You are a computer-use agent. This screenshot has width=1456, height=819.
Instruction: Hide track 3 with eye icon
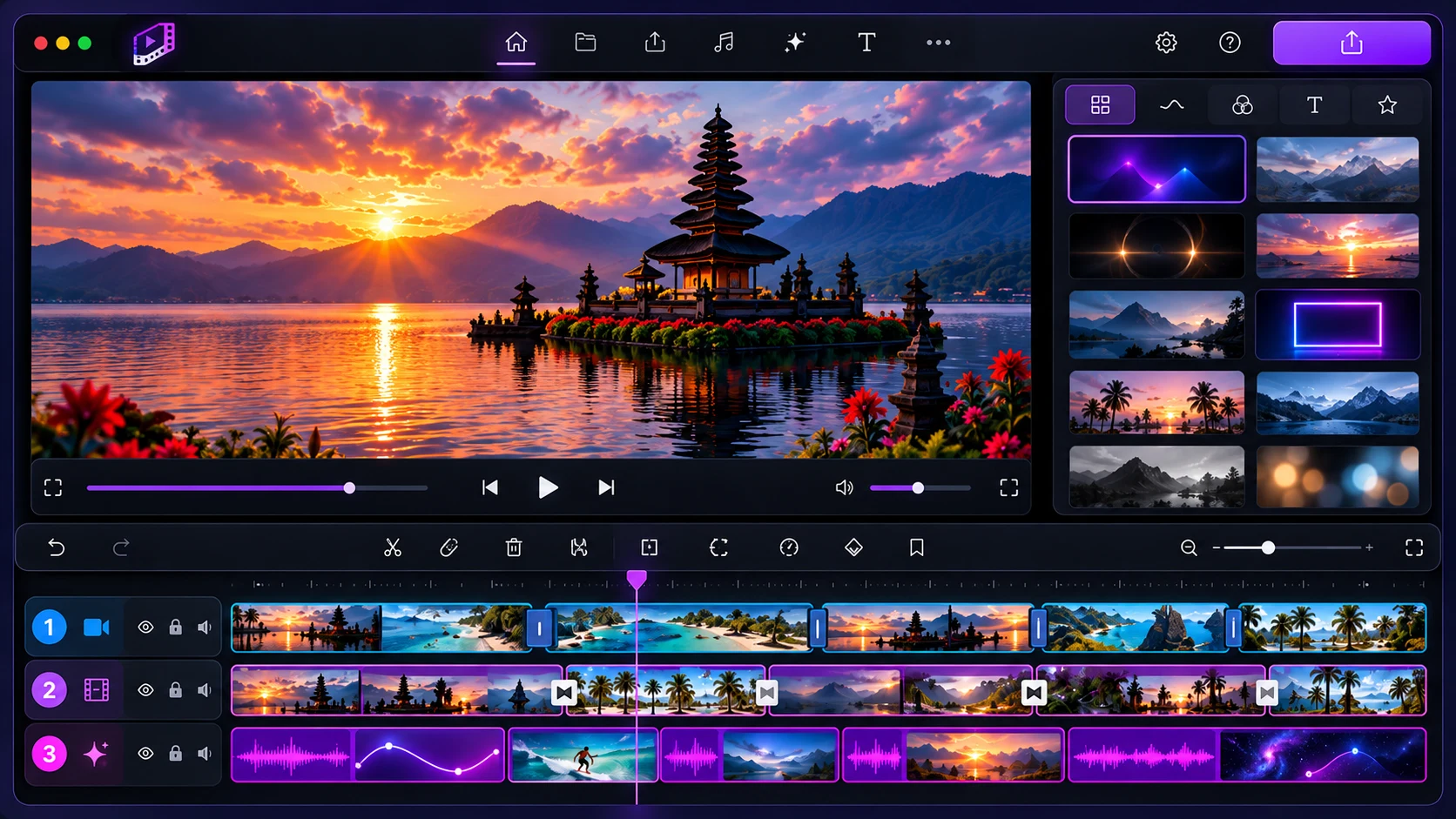click(145, 753)
